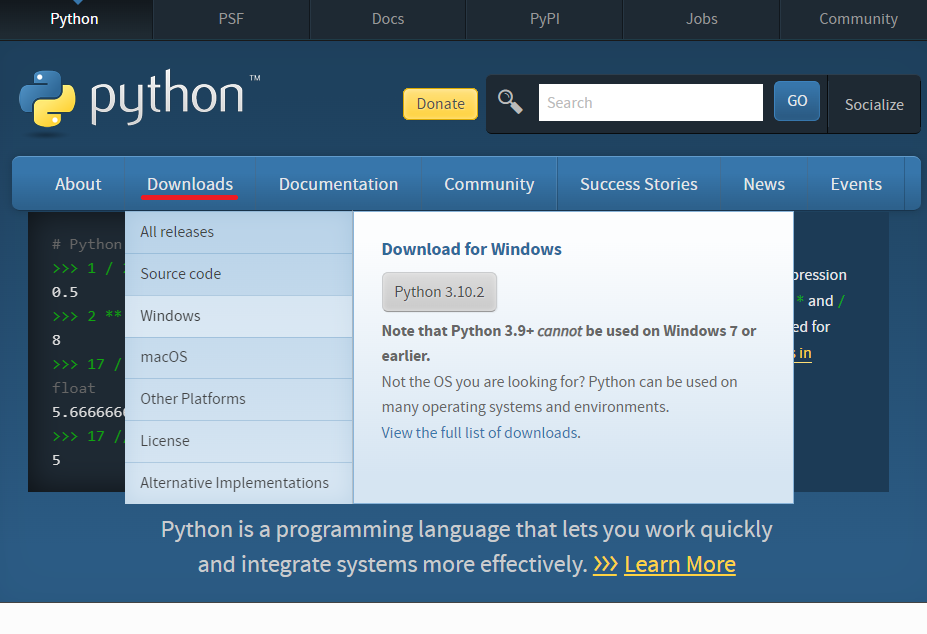Open the Events navigation menu
Image resolution: width=927 pixels, height=634 pixels.
pos(856,184)
